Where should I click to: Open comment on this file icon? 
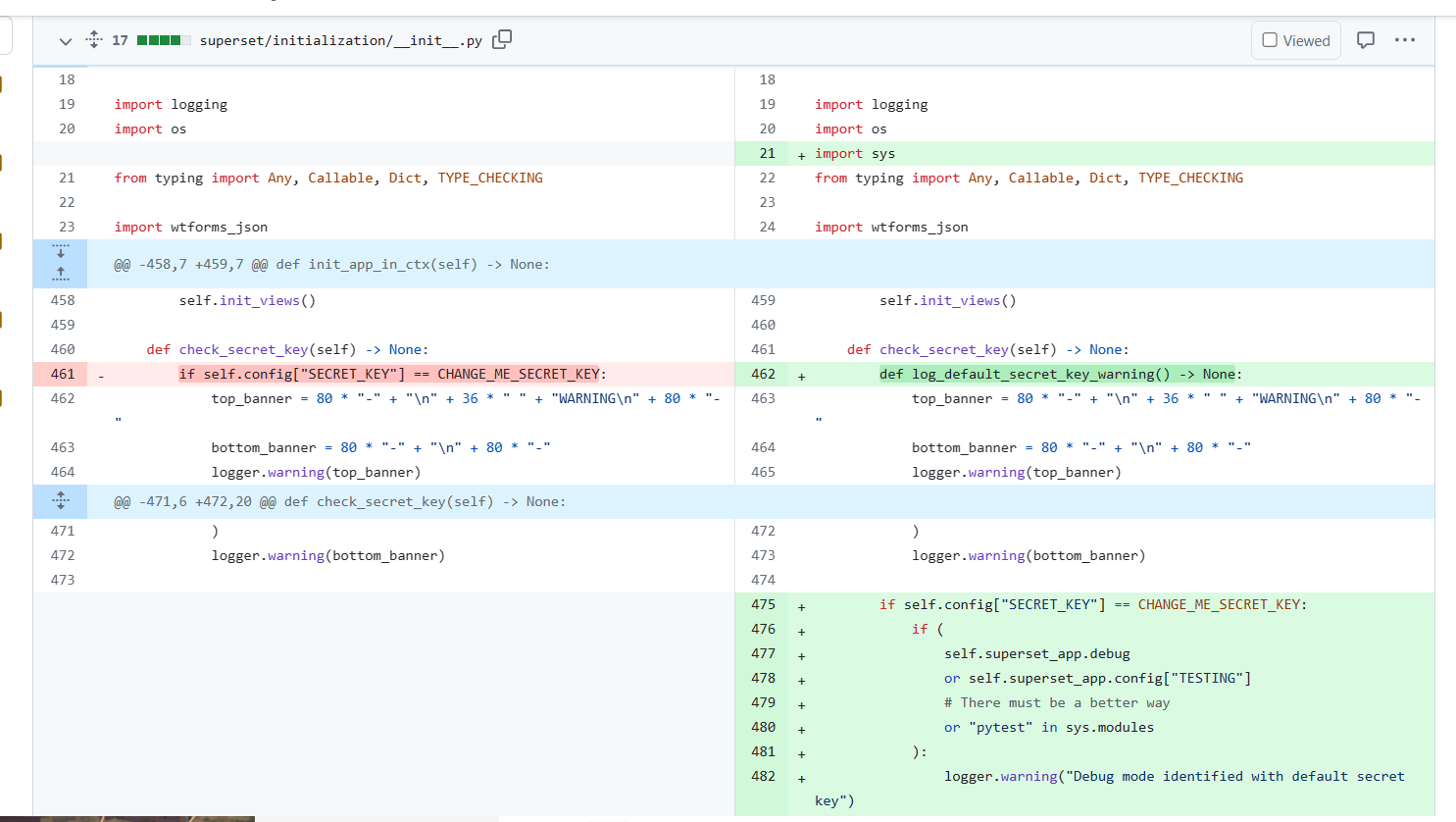click(x=1365, y=40)
